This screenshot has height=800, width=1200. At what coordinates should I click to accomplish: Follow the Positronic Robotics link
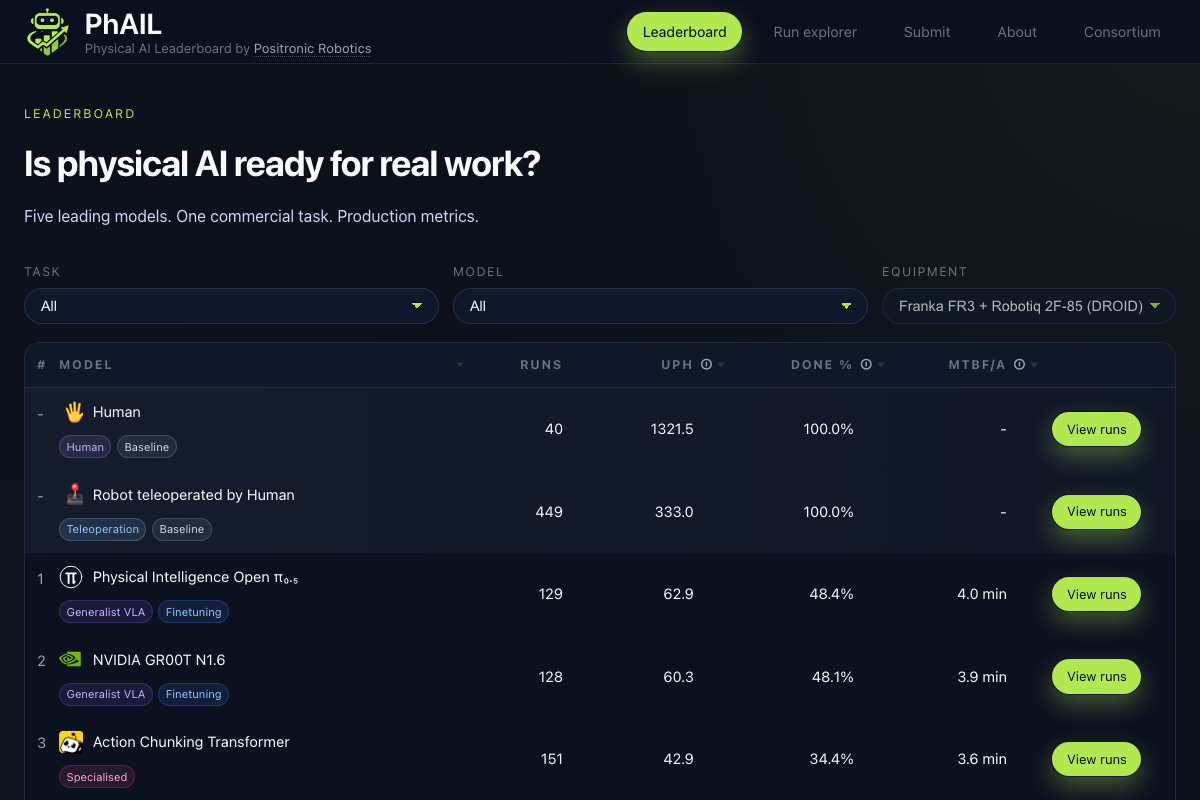tap(312, 48)
